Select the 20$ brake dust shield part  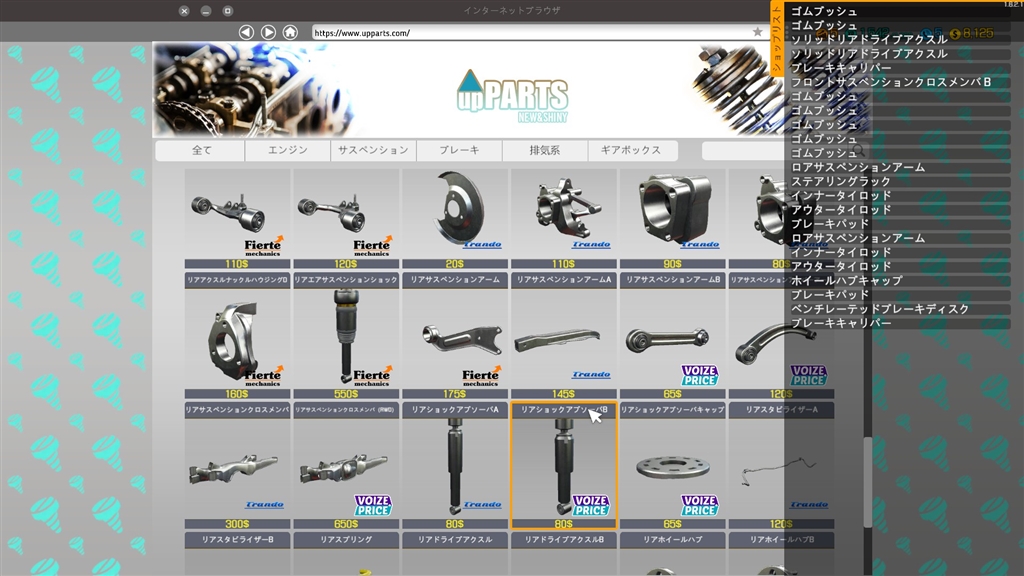[455, 219]
